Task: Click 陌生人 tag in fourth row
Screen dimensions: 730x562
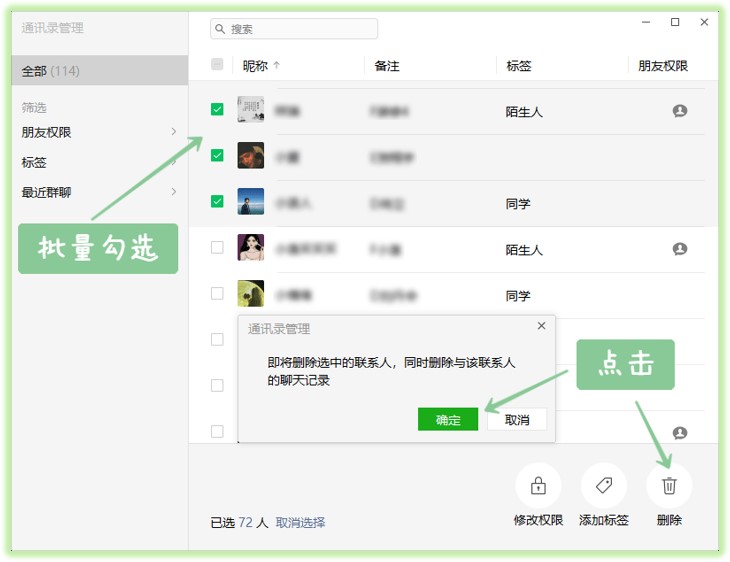Action: coord(524,250)
